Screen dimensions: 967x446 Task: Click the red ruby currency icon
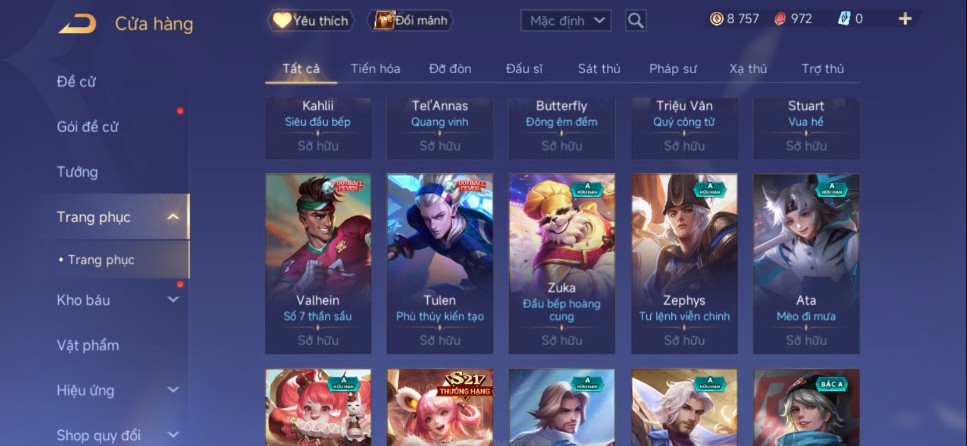tap(780, 19)
